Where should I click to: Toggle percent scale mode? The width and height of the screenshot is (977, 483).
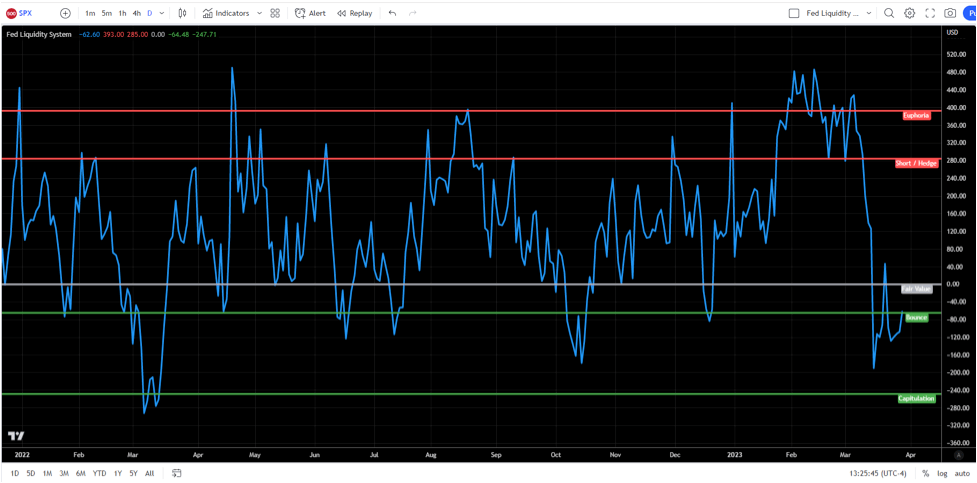[x=925, y=473]
